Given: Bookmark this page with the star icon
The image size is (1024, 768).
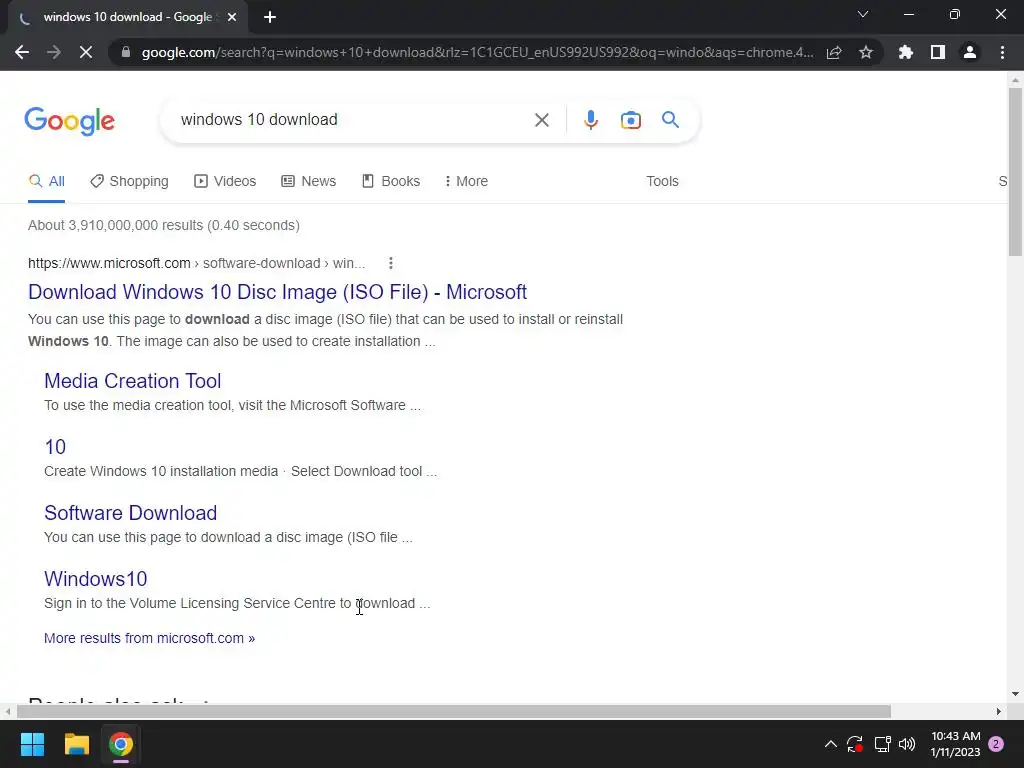Looking at the screenshot, I should pos(866,52).
